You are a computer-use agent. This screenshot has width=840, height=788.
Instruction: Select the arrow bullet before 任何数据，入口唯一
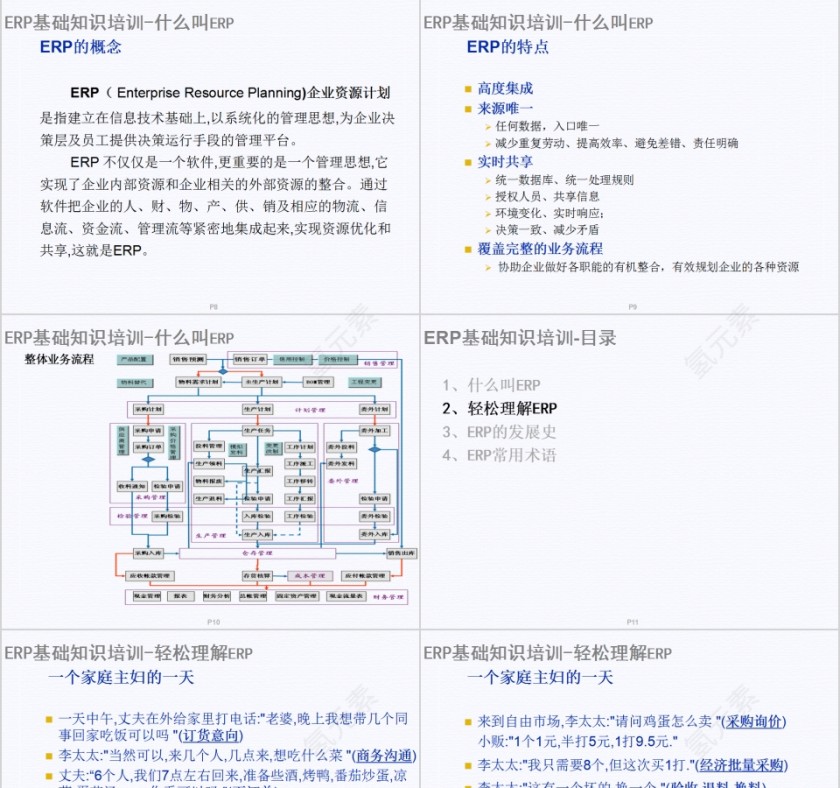(x=488, y=125)
